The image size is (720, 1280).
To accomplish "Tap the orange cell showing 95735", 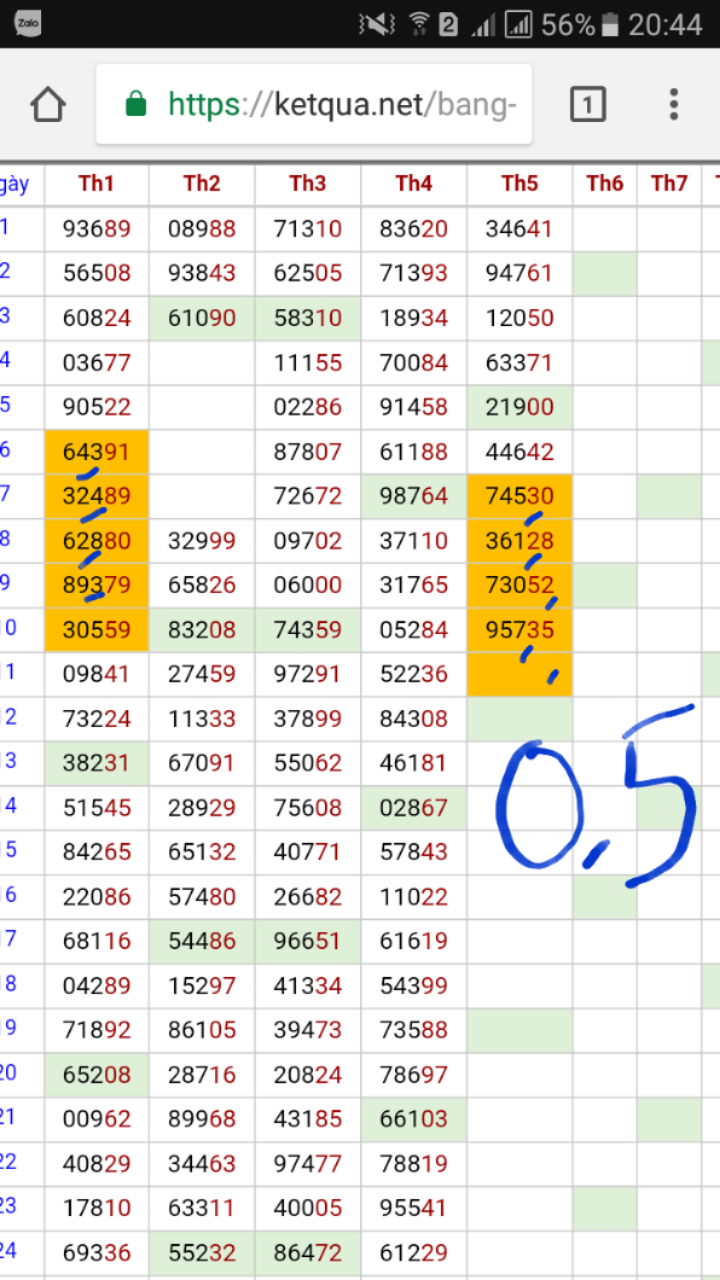I will (520, 630).
